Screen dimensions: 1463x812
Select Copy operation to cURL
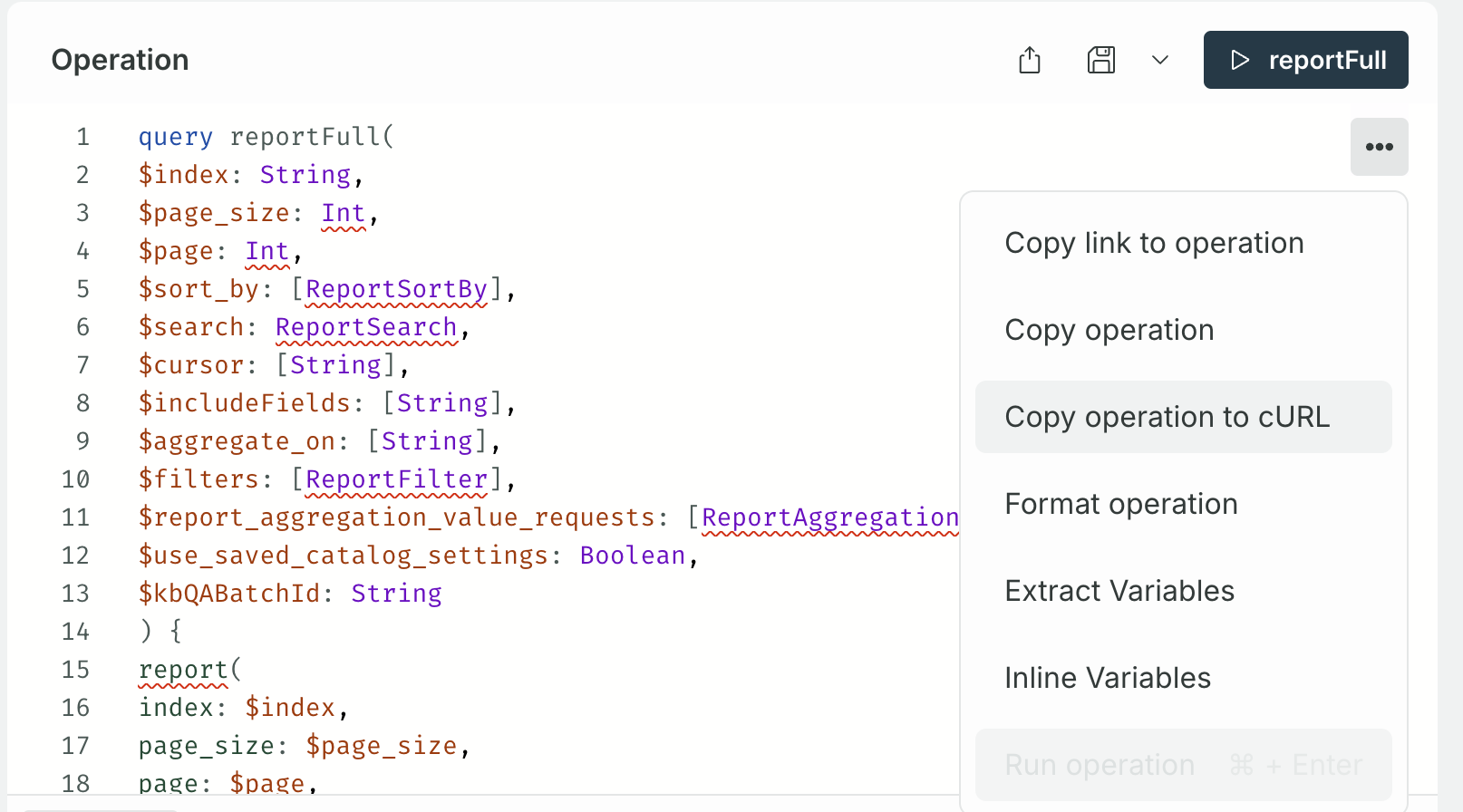pyautogui.click(x=1184, y=417)
